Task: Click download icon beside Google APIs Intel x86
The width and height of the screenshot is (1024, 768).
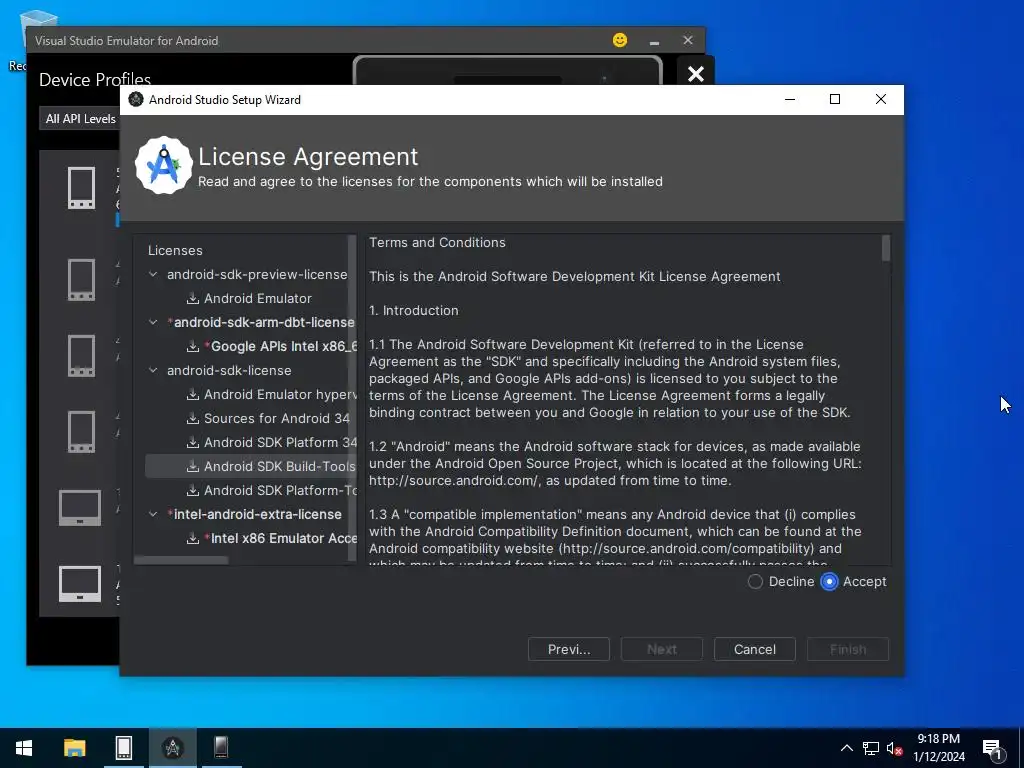Action: (193, 346)
